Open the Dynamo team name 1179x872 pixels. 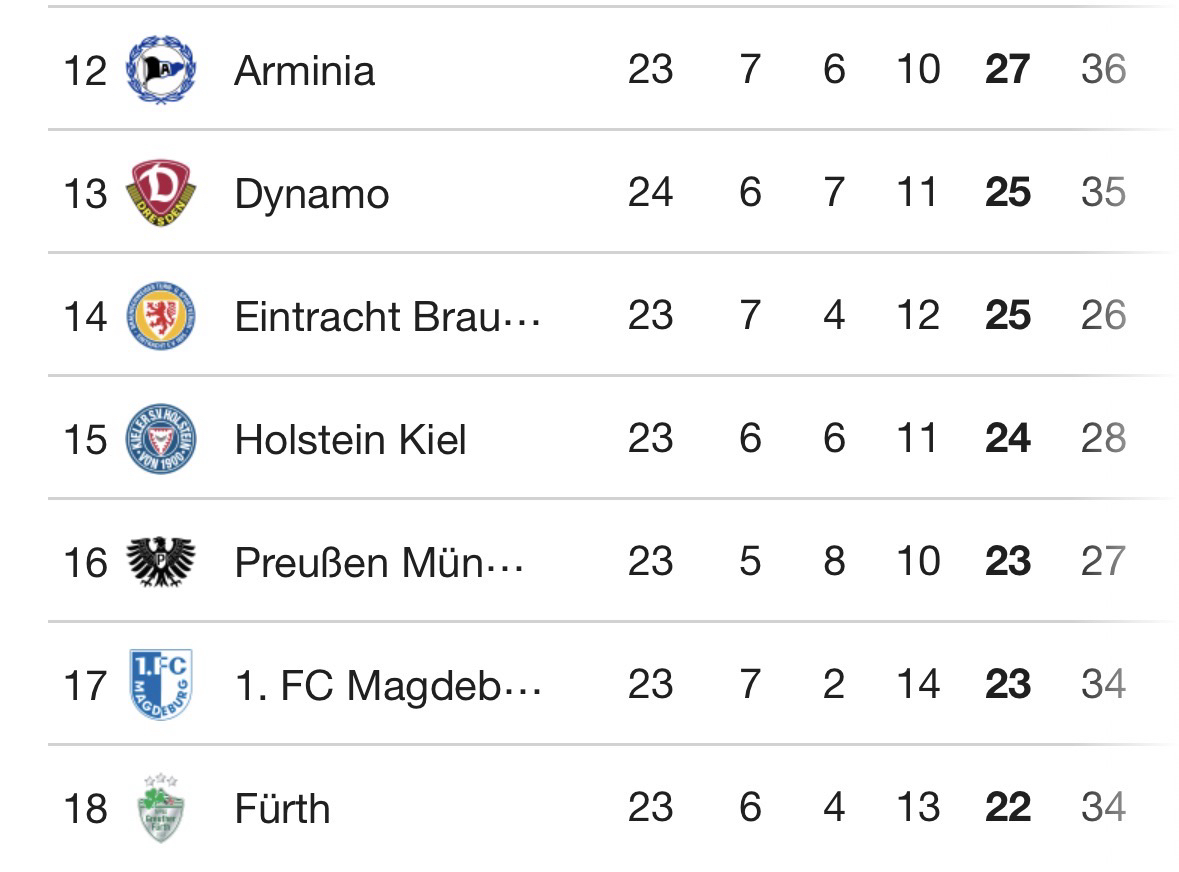point(311,194)
